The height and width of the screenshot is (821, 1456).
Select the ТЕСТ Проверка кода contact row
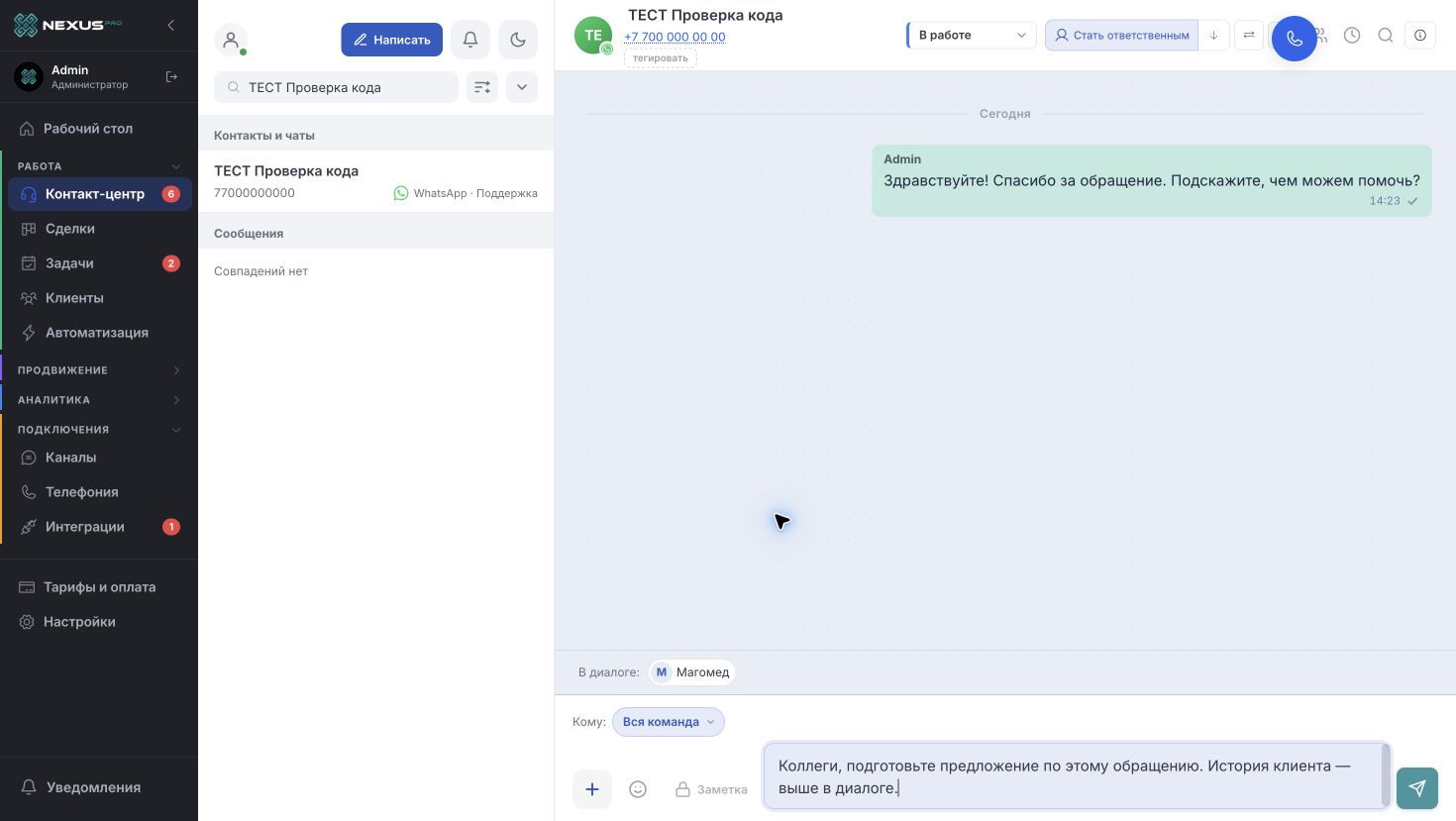[x=375, y=181]
